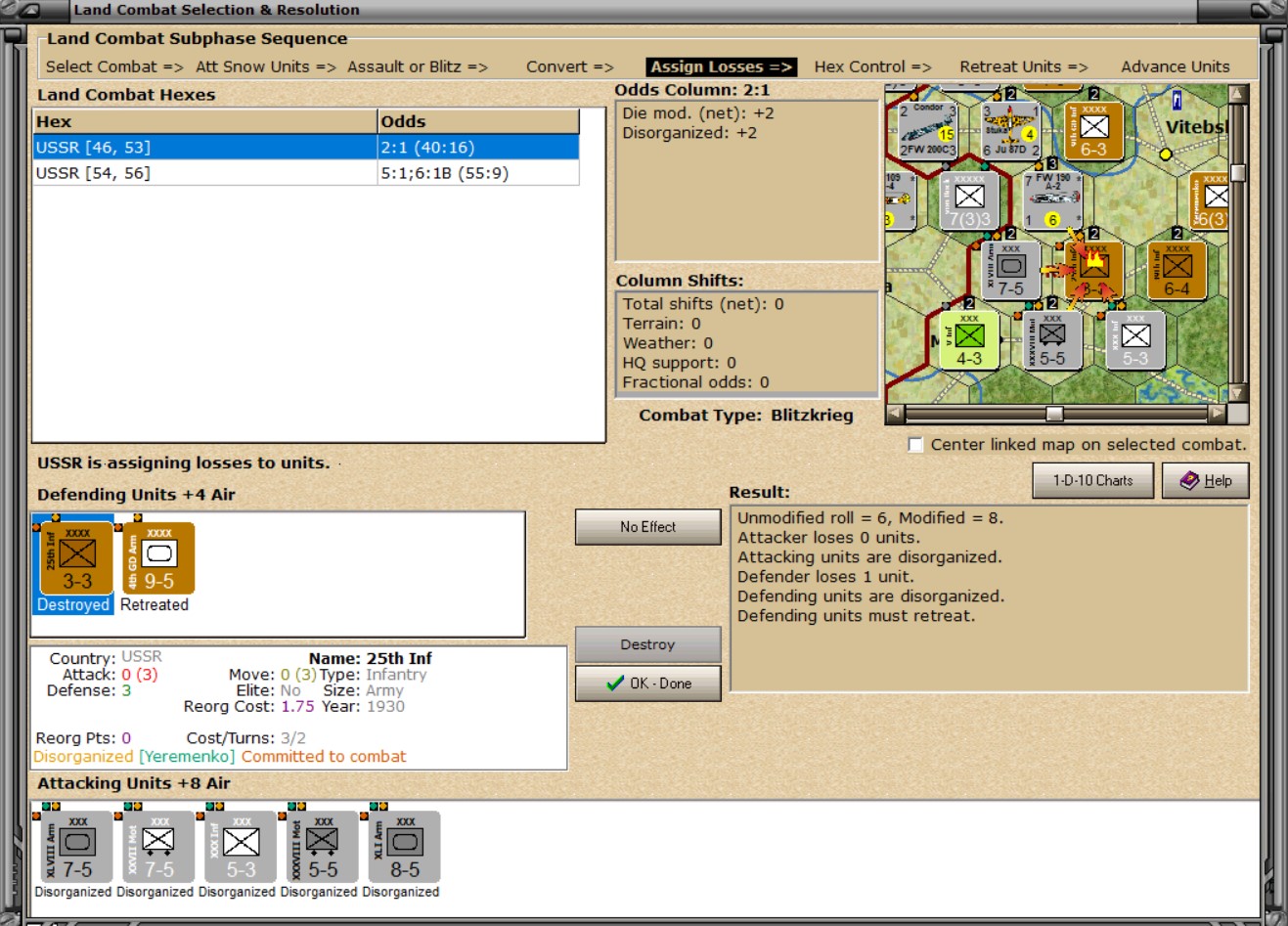Click the Defending units must retreat result line
The image size is (1288, 926).
click(x=856, y=616)
